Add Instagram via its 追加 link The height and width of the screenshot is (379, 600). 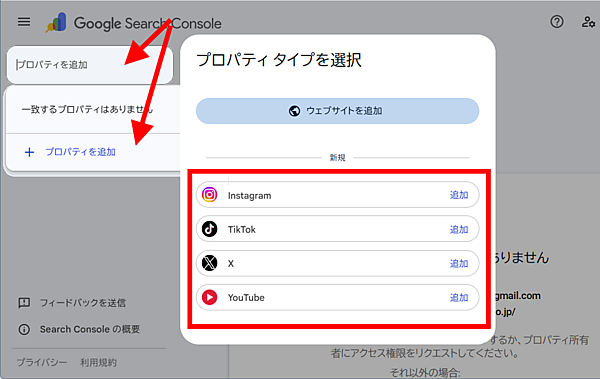(x=459, y=195)
